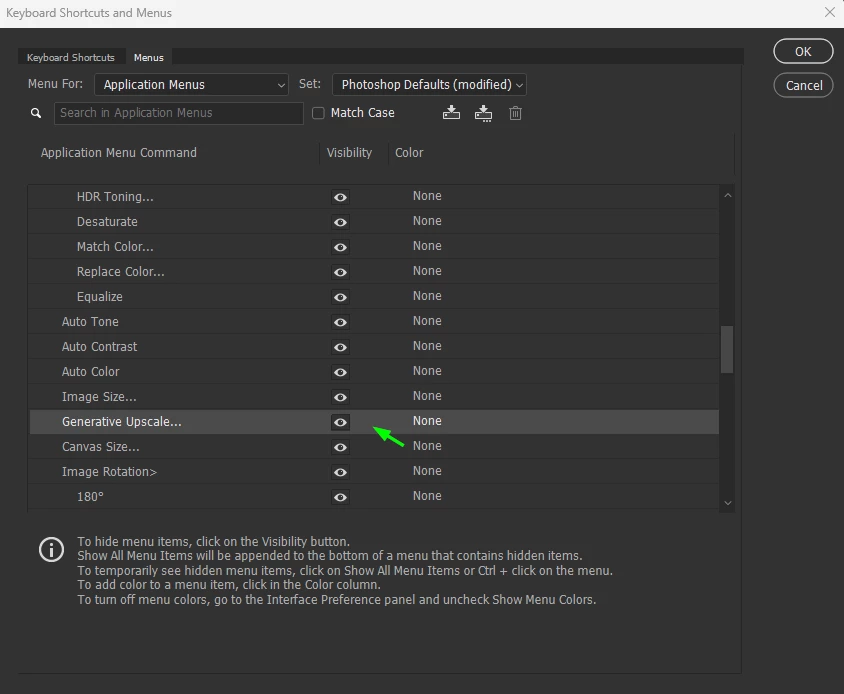Choose color for Auto Tone row
The height and width of the screenshot is (694, 844).
pyautogui.click(x=427, y=321)
